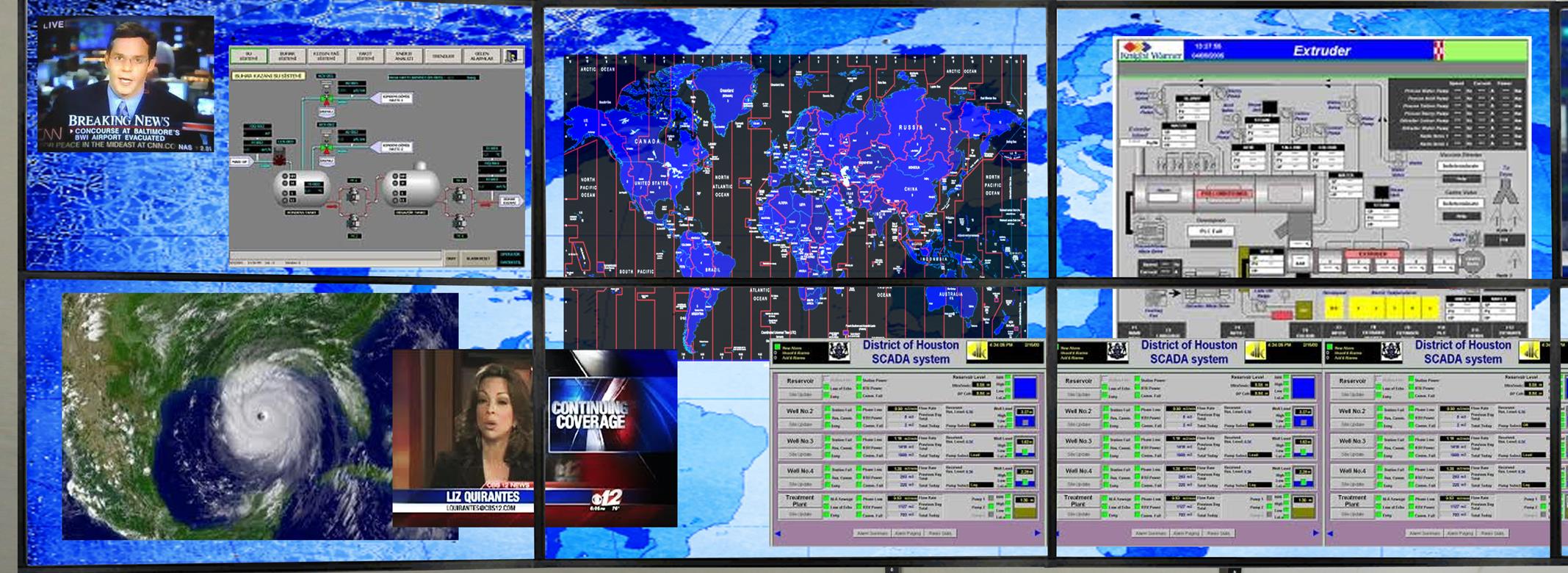
Task: Select the lower green-red valve in boiler diagram
Action: [327, 148]
